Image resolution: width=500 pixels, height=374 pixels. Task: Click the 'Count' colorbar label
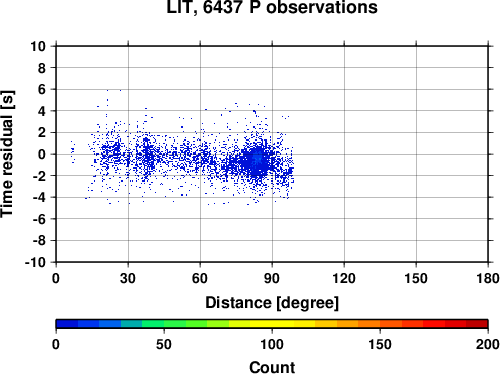(x=272, y=367)
